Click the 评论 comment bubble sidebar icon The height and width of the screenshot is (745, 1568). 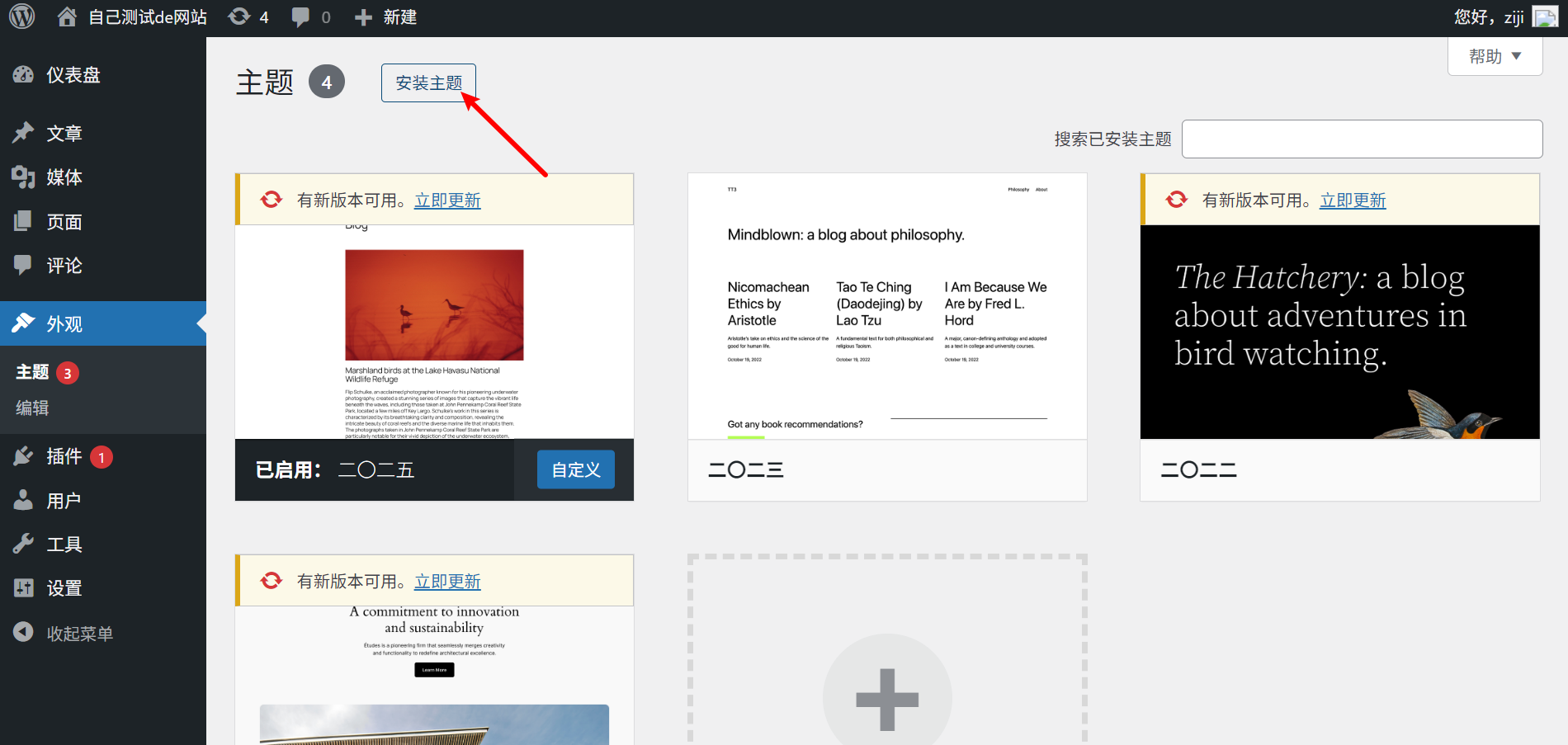click(x=23, y=265)
